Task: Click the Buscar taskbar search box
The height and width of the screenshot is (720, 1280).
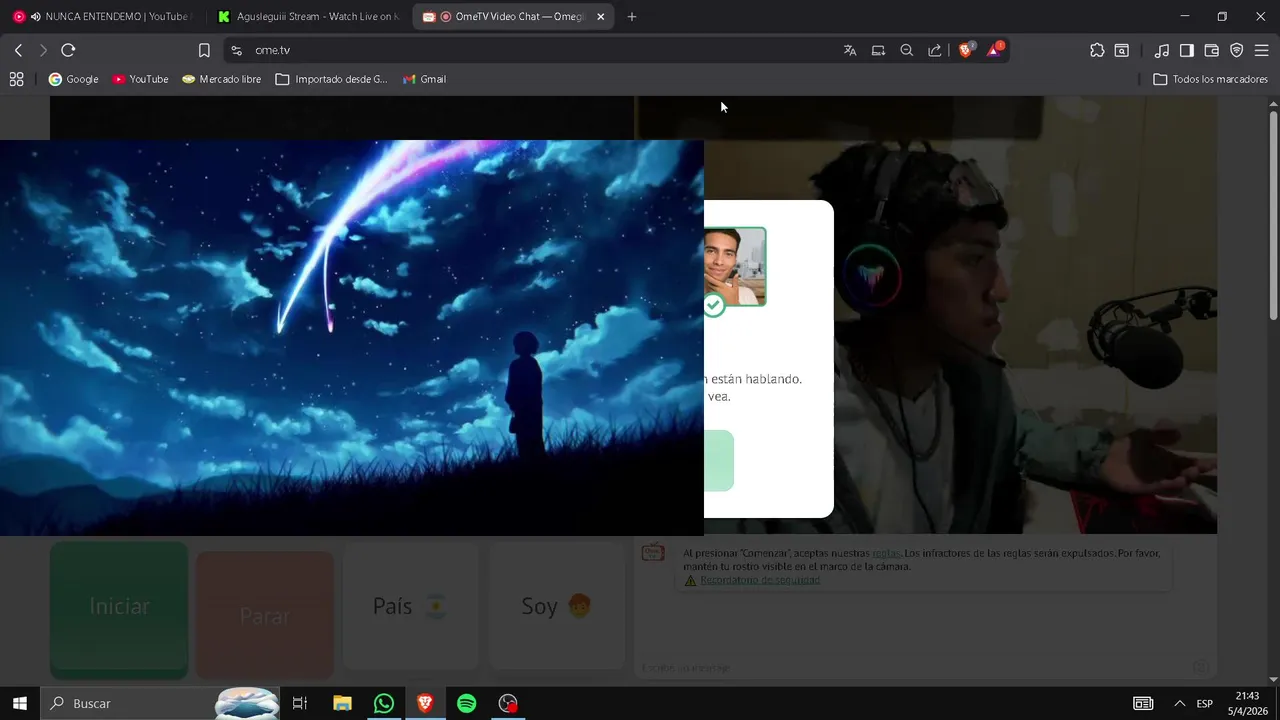Action: (x=160, y=703)
